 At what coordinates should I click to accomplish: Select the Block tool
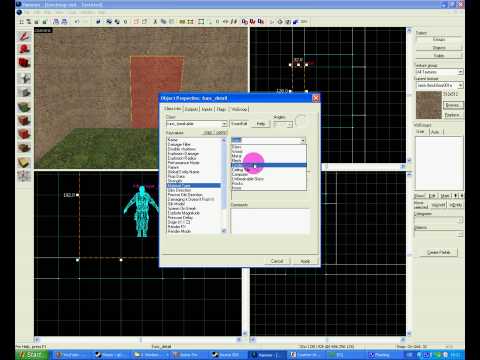click(x=24, y=93)
